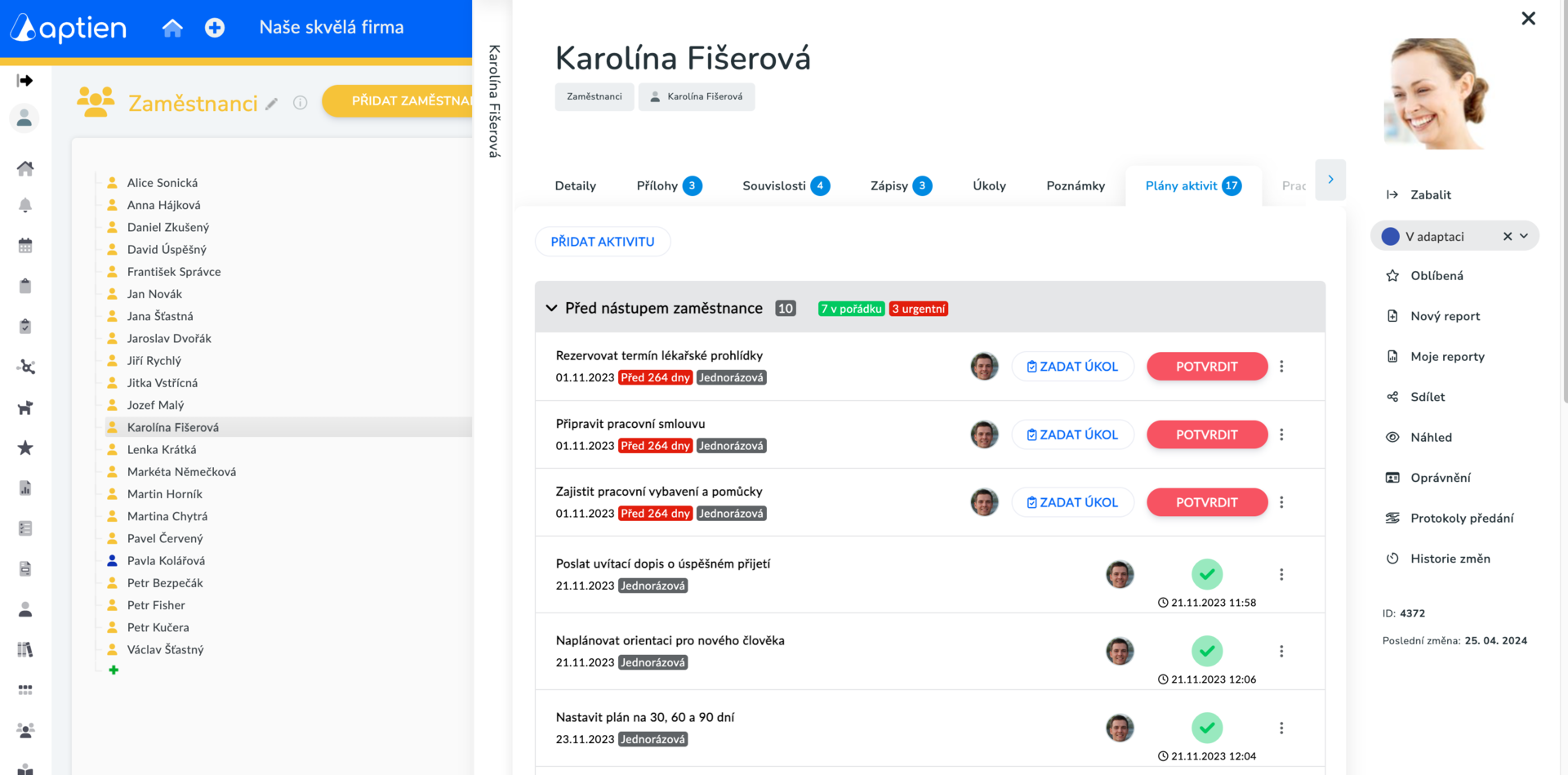Open Poznámky tab
The image size is (1568, 775).
click(1076, 186)
